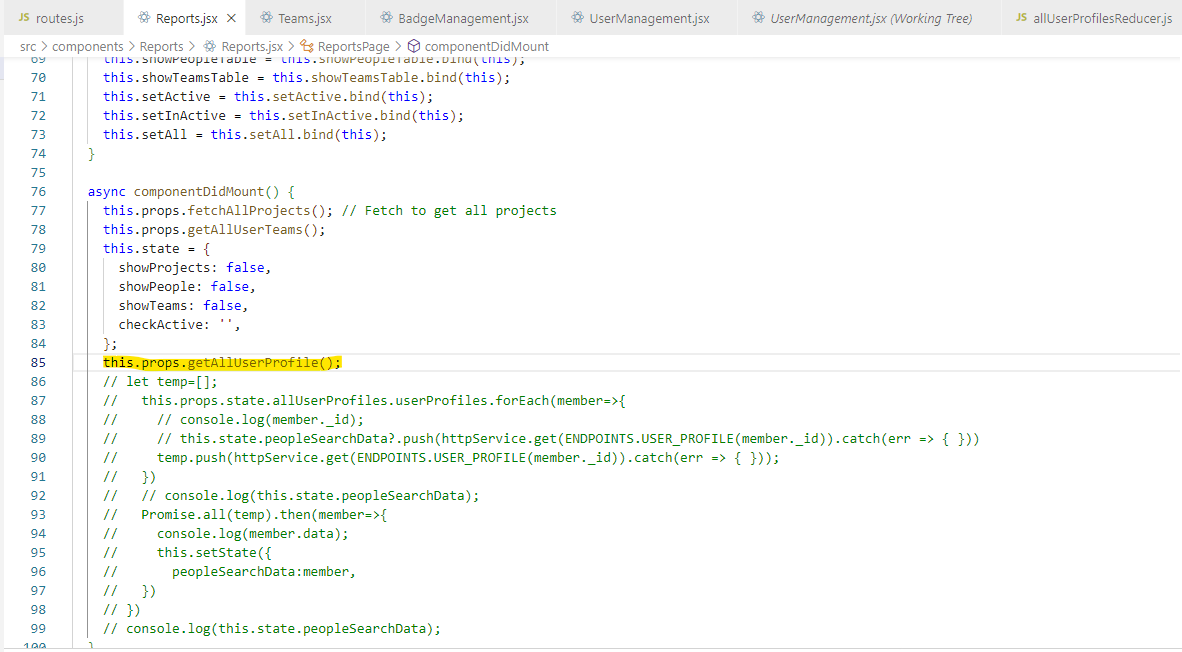The height and width of the screenshot is (652, 1182).
Task: Expand breadcrumb chevron after 'ReportsPage'
Action: pos(398,47)
